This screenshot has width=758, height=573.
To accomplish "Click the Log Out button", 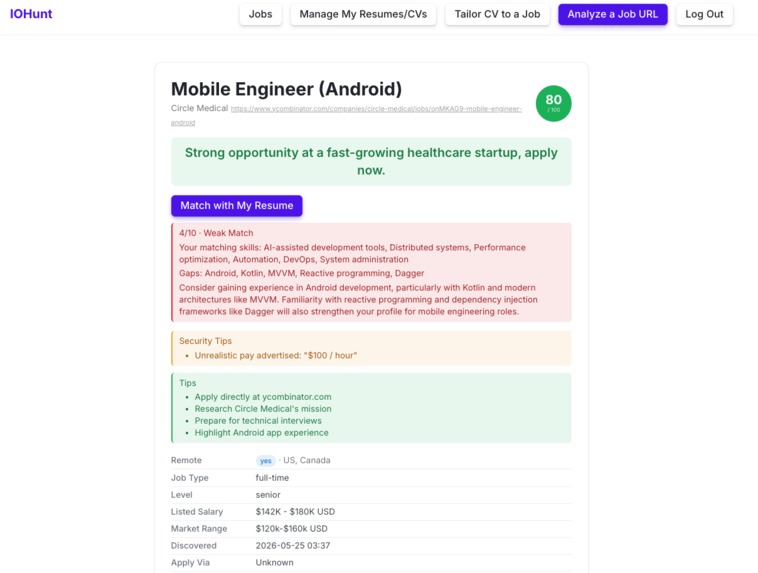I will coord(704,14).
